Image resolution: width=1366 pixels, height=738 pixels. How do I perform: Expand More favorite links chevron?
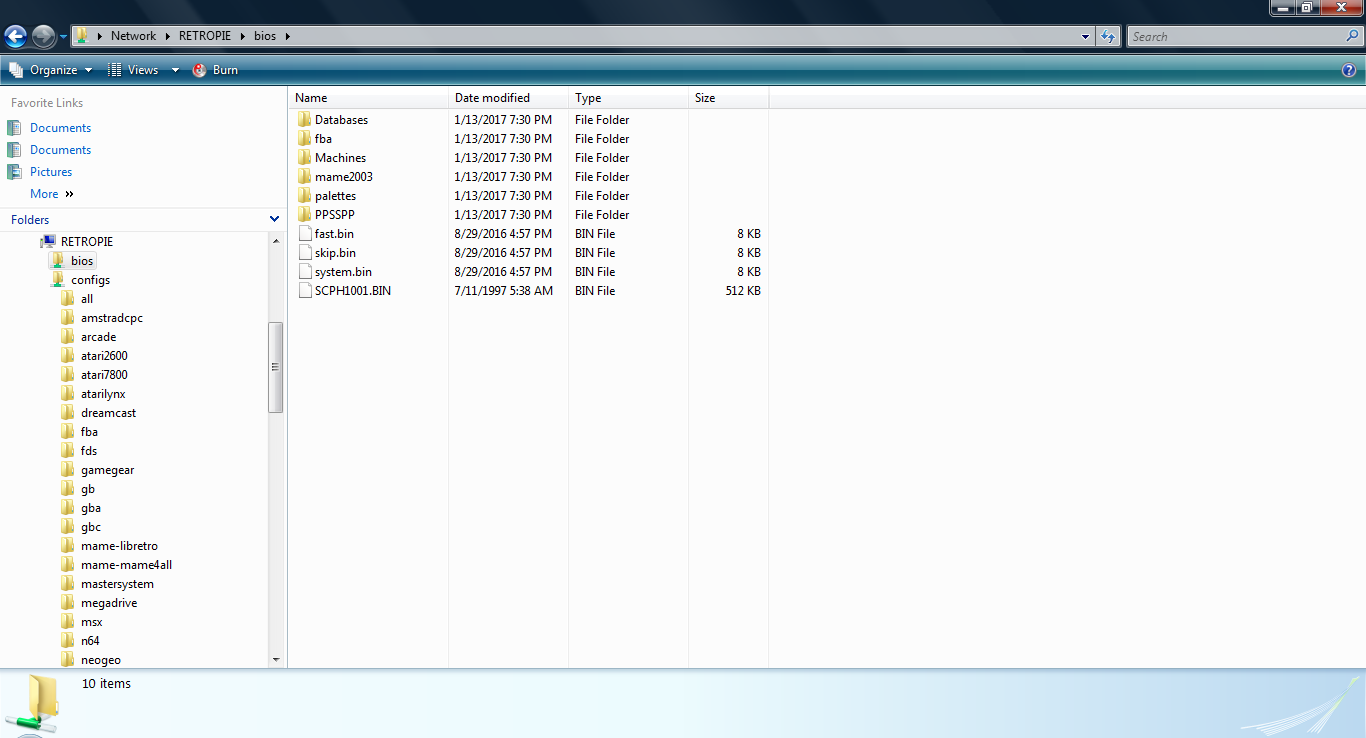tap(69, 194)
